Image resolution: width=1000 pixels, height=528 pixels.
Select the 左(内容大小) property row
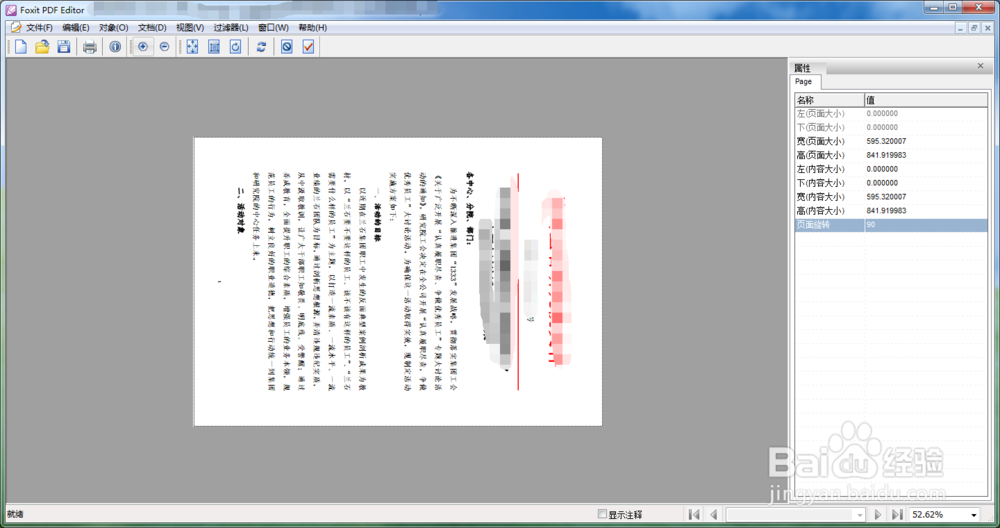[891, 169]
